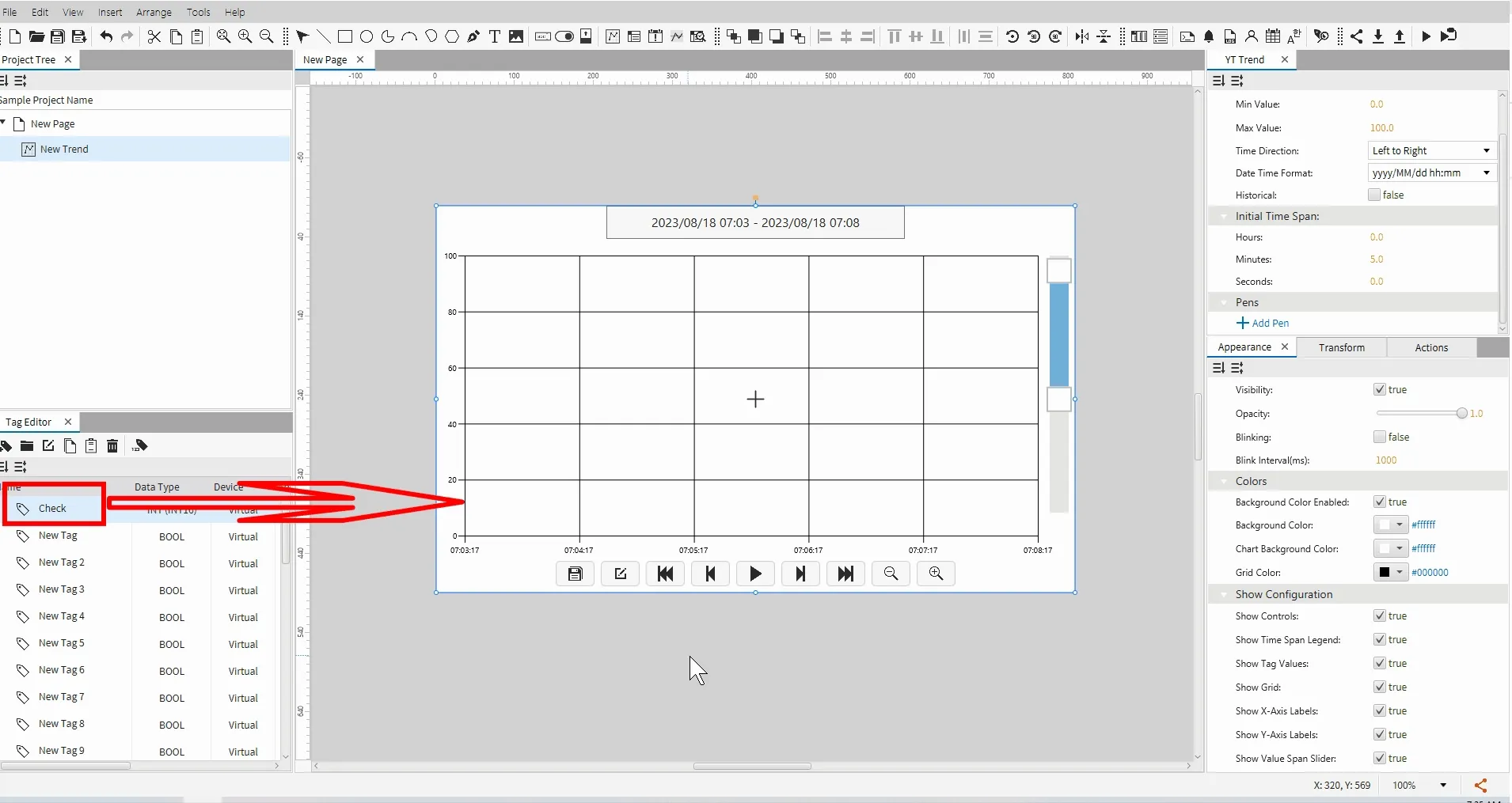
Task: Switch to the Transform tab
Action: 1341,347
